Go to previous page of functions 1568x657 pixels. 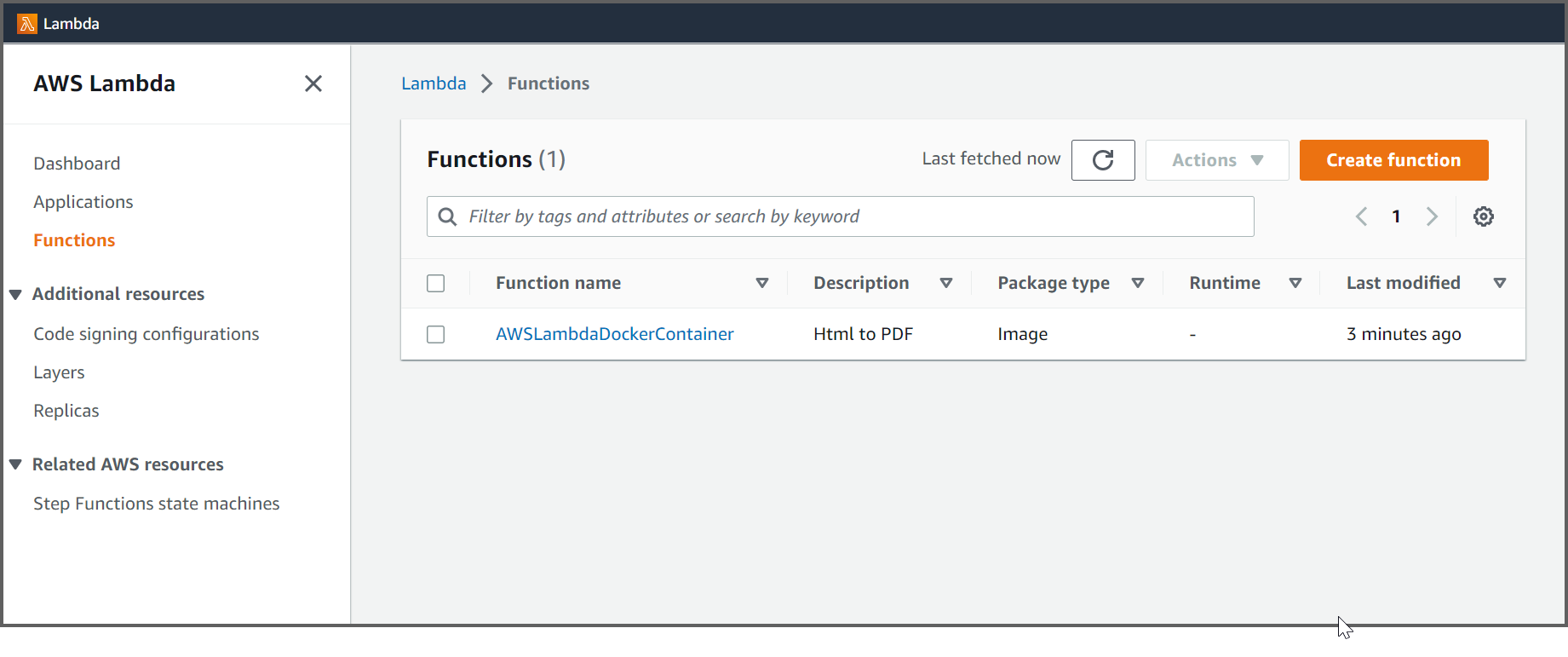point(1361,216)
